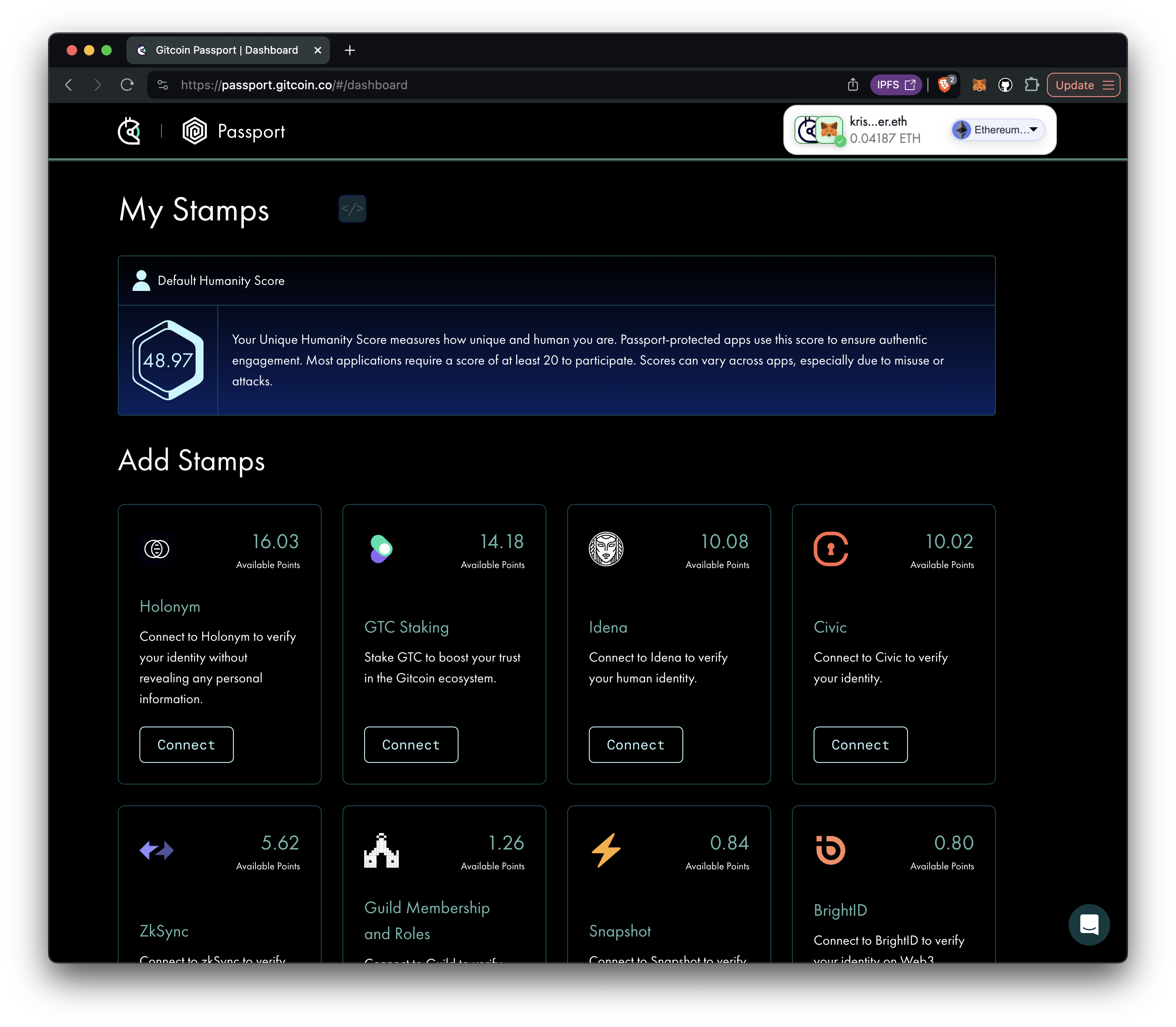Click the 14.18 available points value

click(501, 542)
